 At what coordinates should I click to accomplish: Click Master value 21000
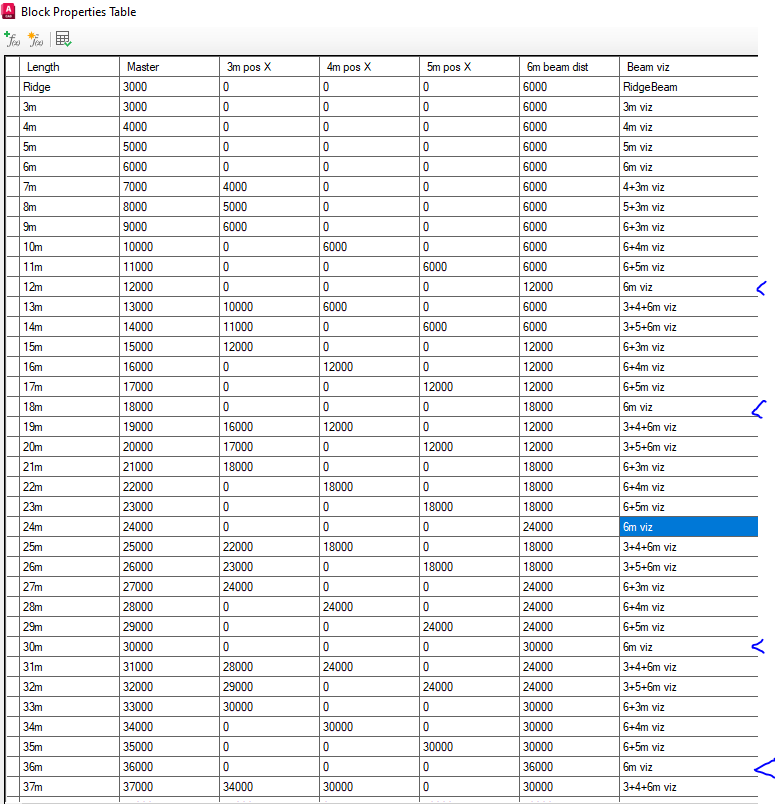click(169, 467)
